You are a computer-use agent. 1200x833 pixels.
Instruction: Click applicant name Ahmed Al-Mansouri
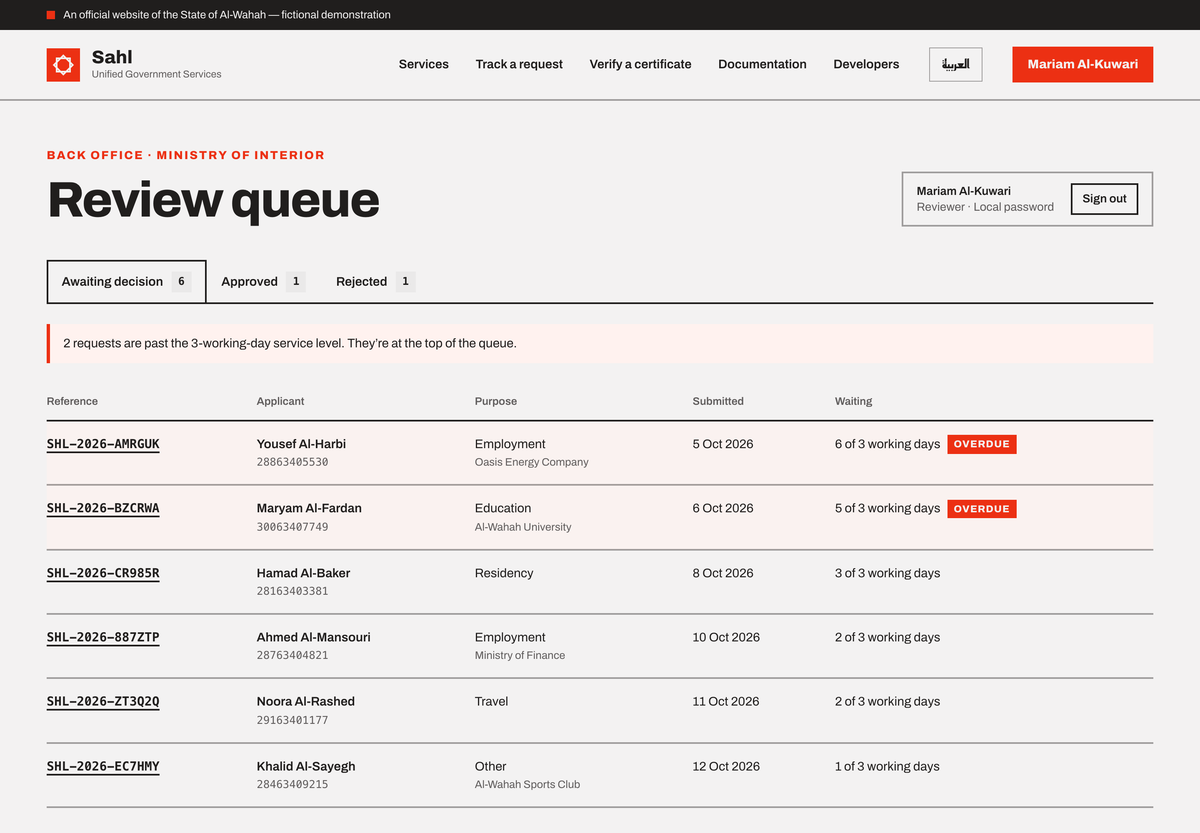tap(313, 637)
